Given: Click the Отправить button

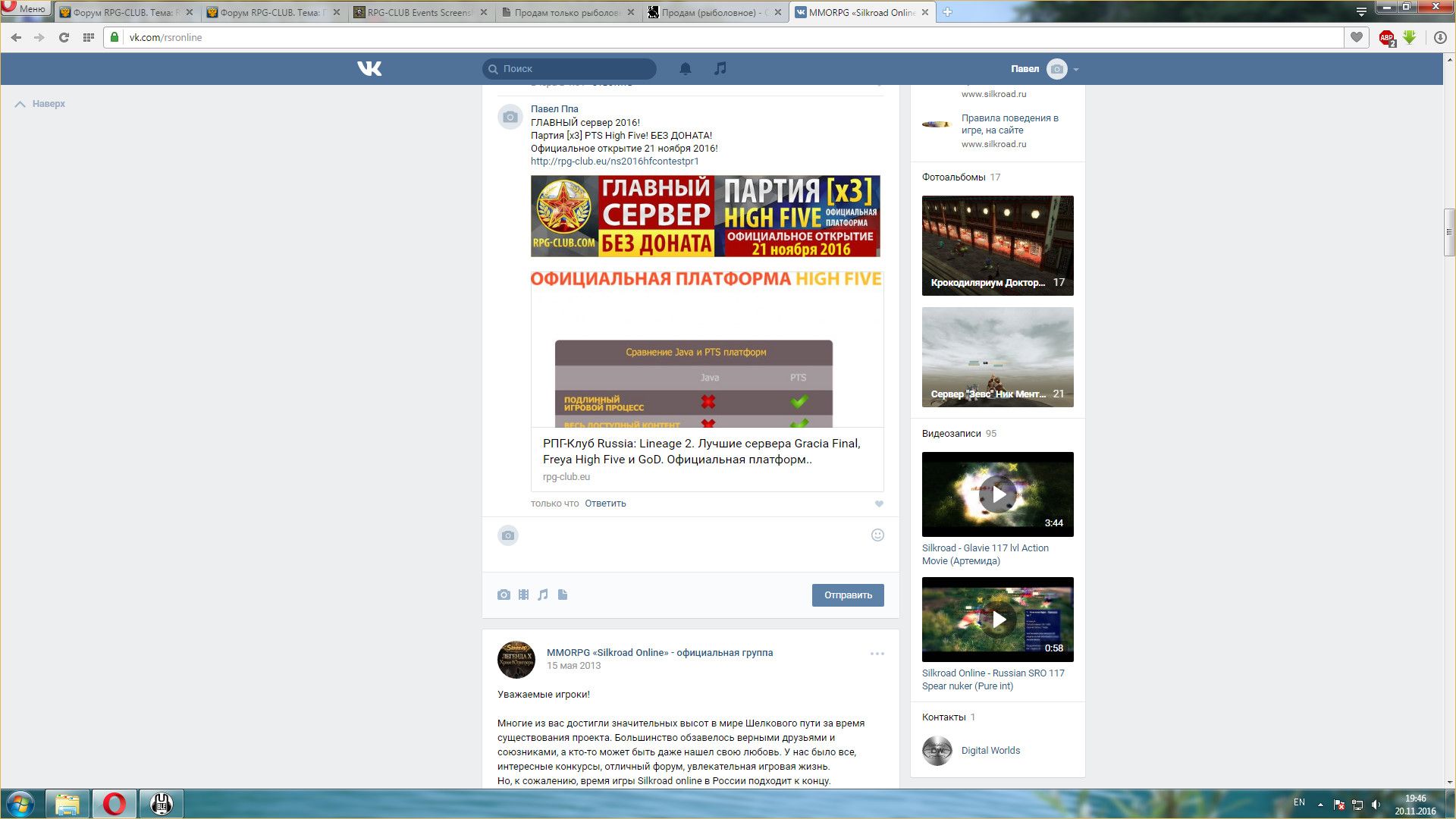Looking at the screenshot, I should tap(848, 595).
